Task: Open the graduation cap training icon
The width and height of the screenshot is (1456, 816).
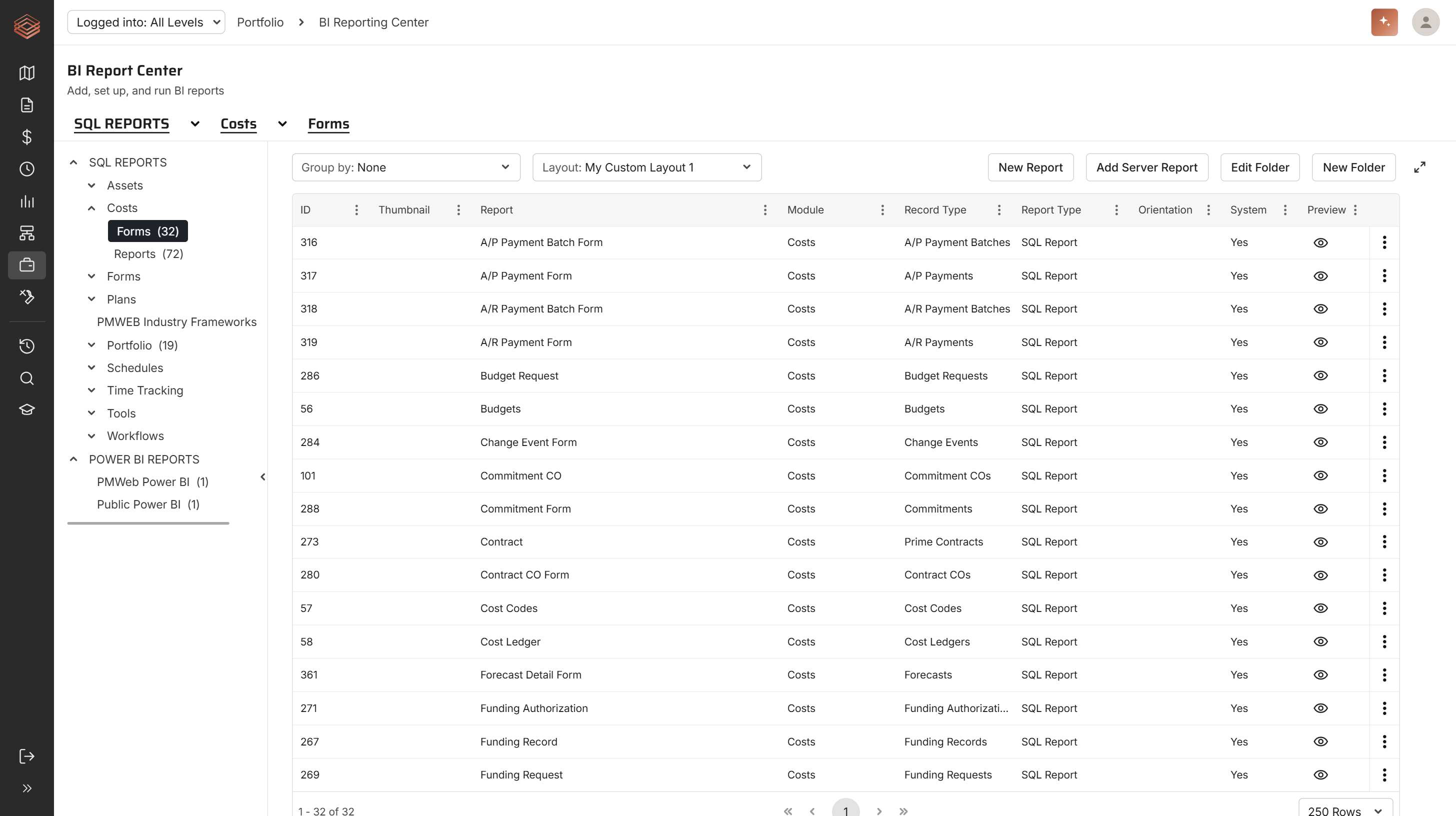Action: pos(26,409)
